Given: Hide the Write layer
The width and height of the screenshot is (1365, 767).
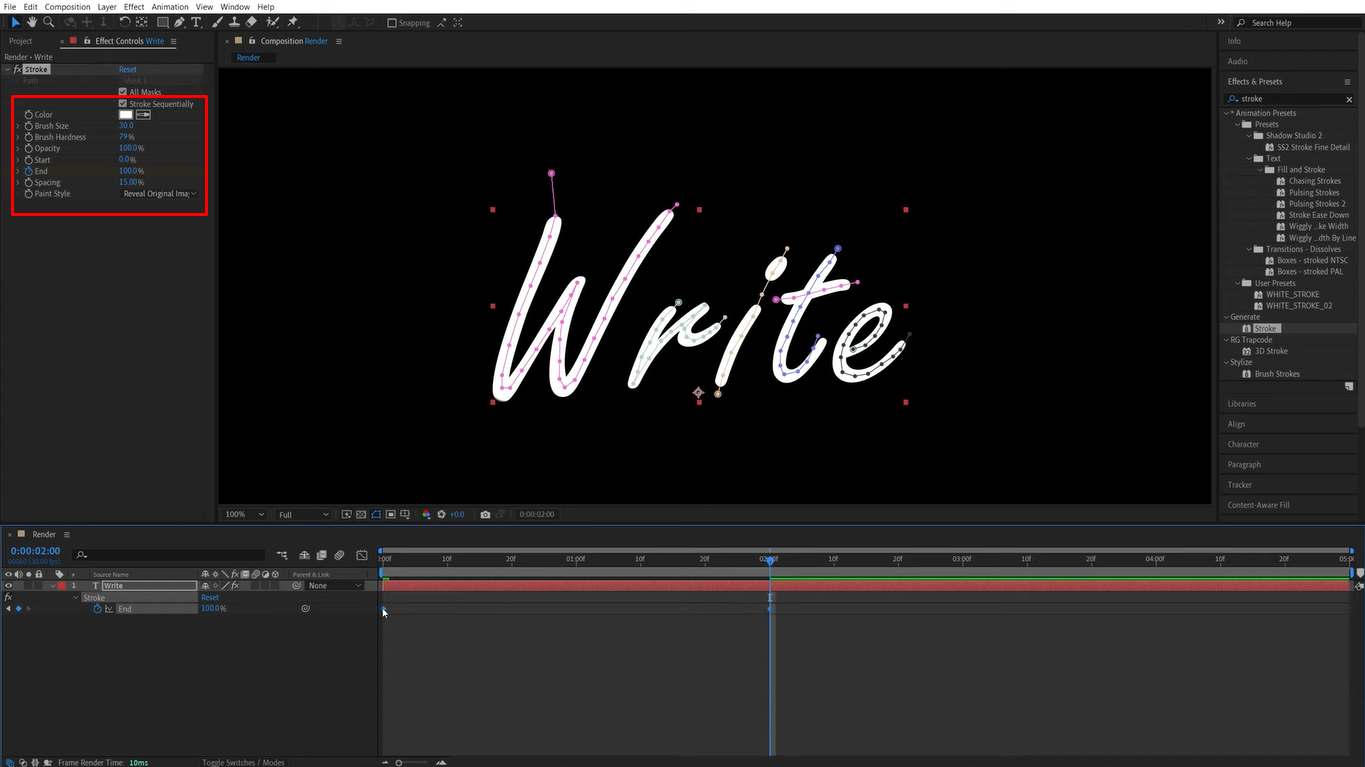Looking at the screenshot, I should (8, 585).
